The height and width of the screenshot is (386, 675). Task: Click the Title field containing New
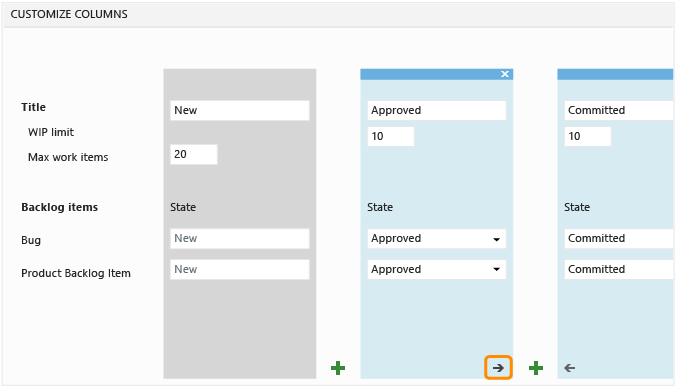(240, 110)
